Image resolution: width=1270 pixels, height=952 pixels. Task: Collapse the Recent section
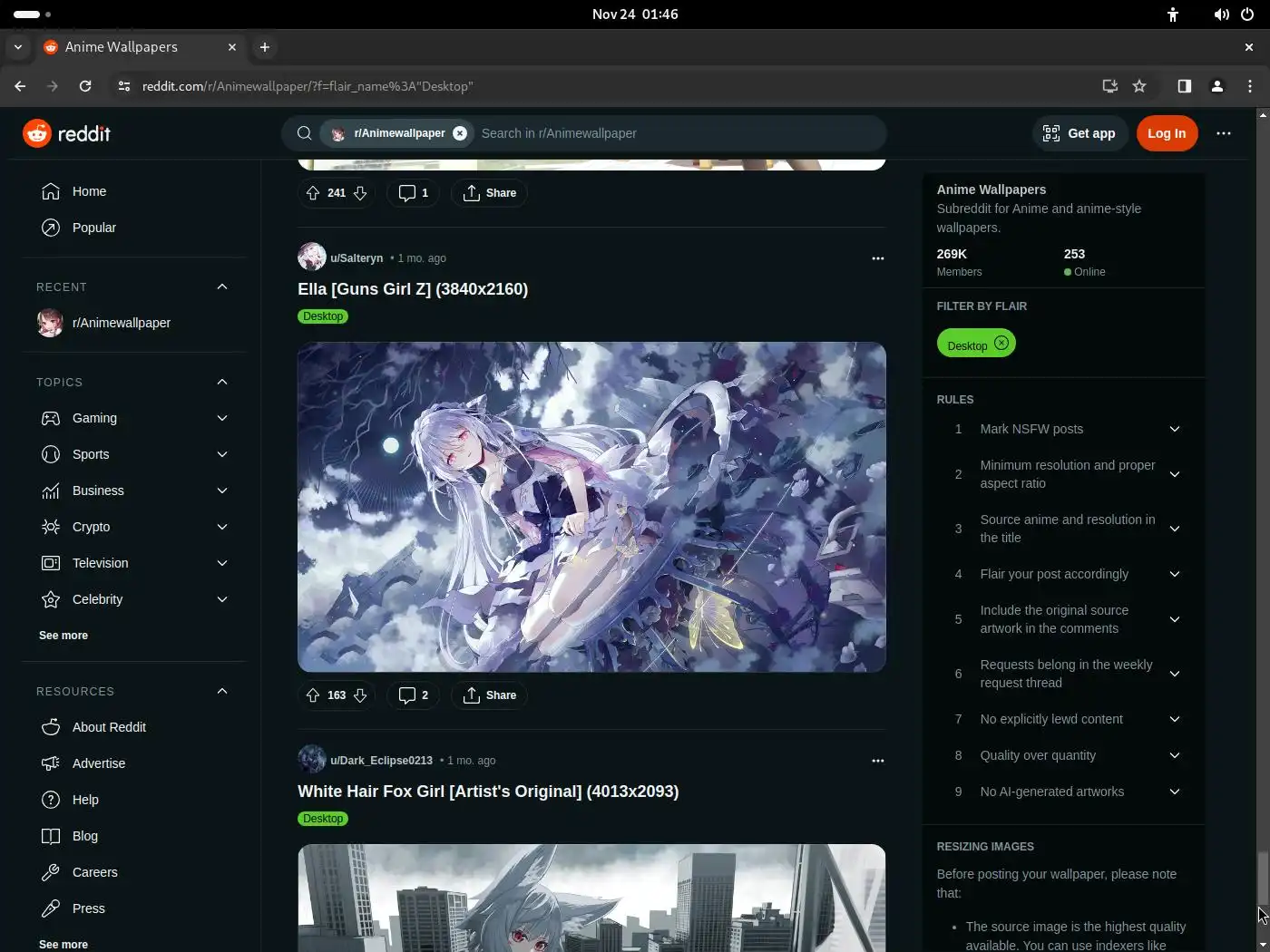pyautogui.click(x=222, y=287)
